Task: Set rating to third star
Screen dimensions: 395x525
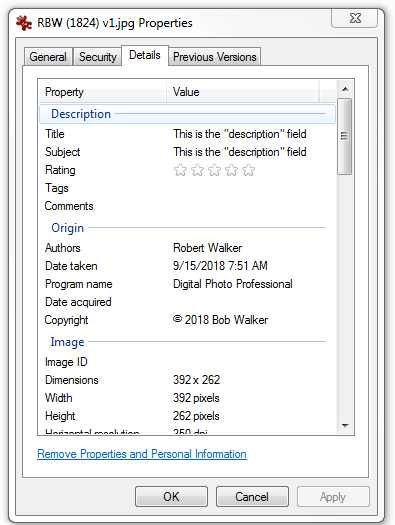Action: point(215,170)
